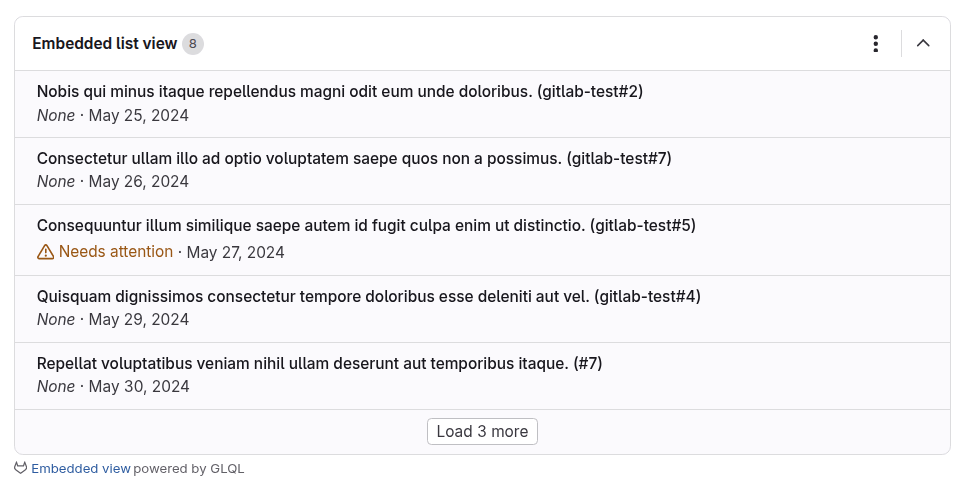This screenshot has width=962, height=490.
Task: Click the powered by GLQL footer text
Action: pos(189,468)
